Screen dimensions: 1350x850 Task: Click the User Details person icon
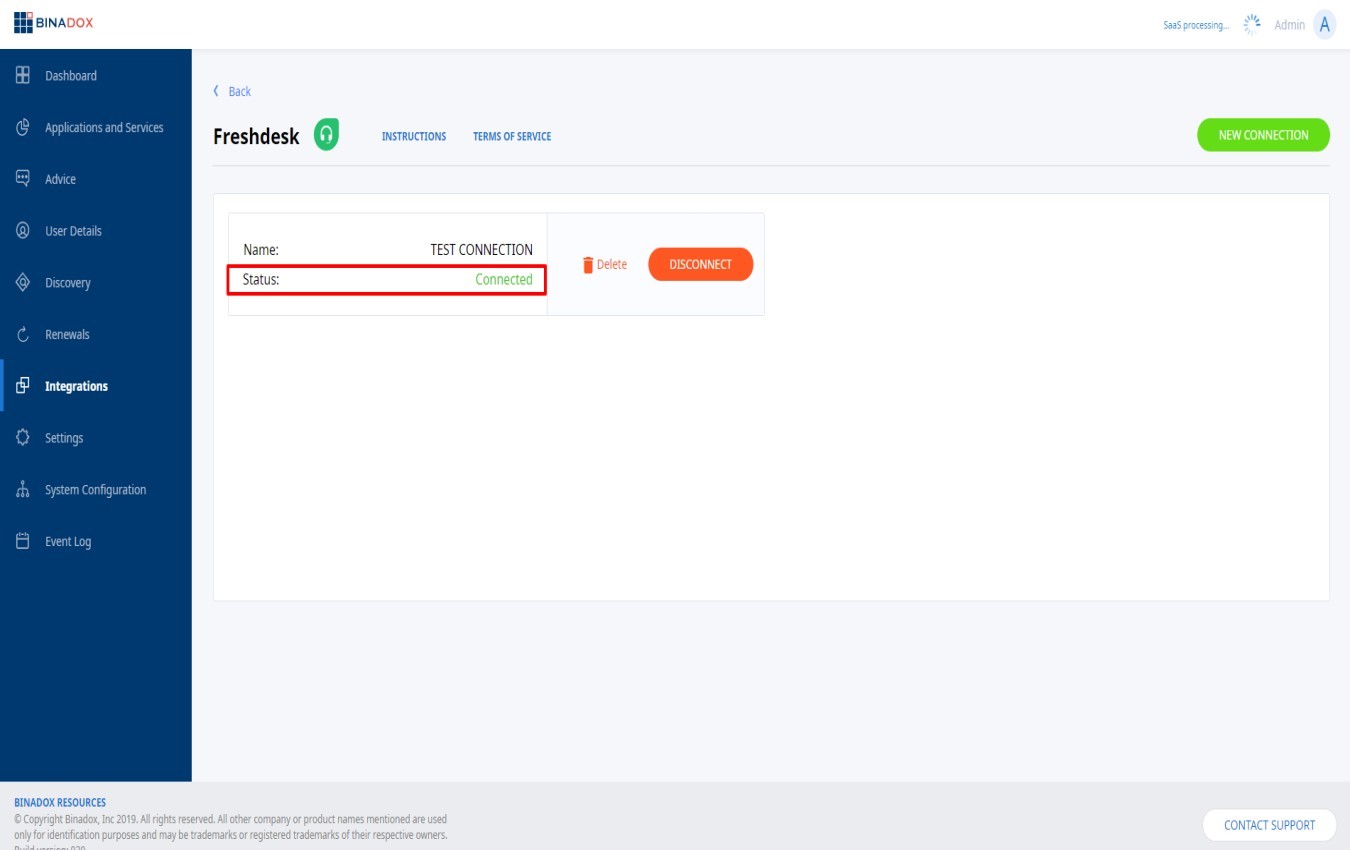click(22, 231)
